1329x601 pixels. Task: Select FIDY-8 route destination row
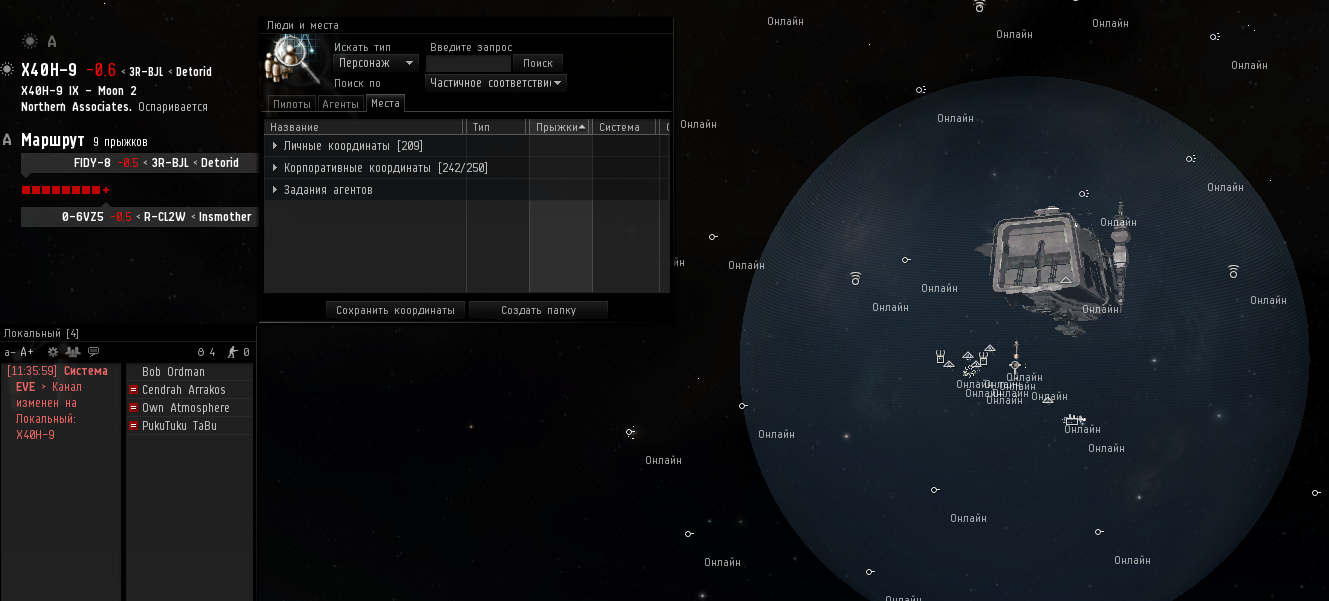(x=139, y=163)
